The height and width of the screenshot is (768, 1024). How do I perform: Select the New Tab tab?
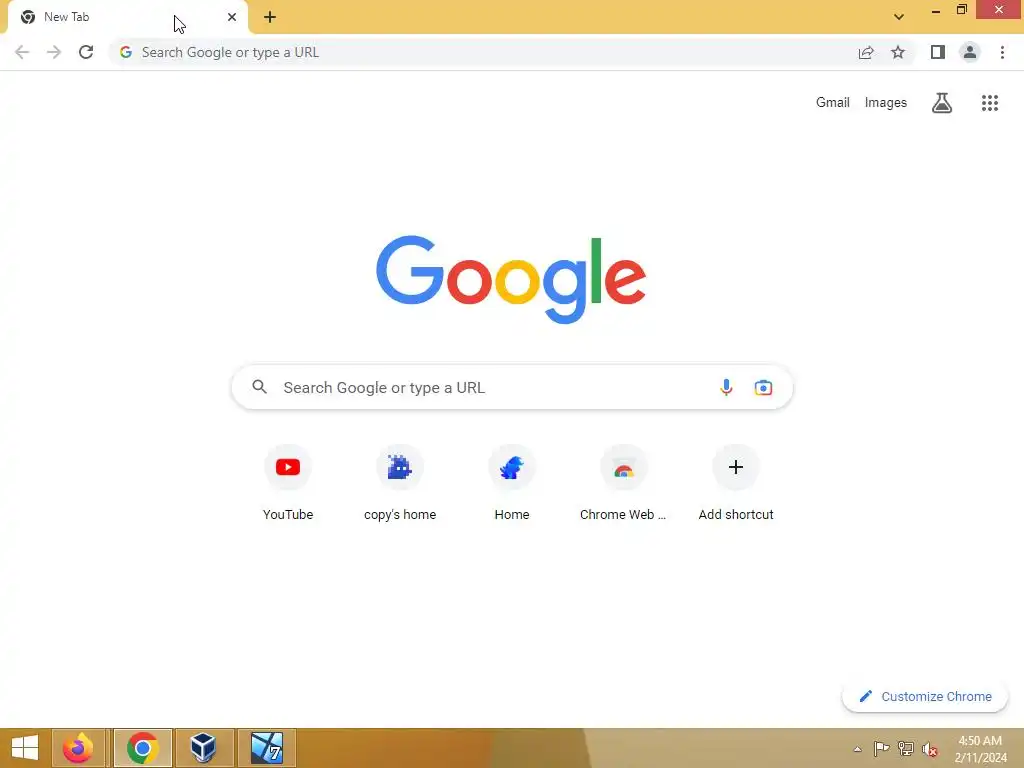[127, 18]
